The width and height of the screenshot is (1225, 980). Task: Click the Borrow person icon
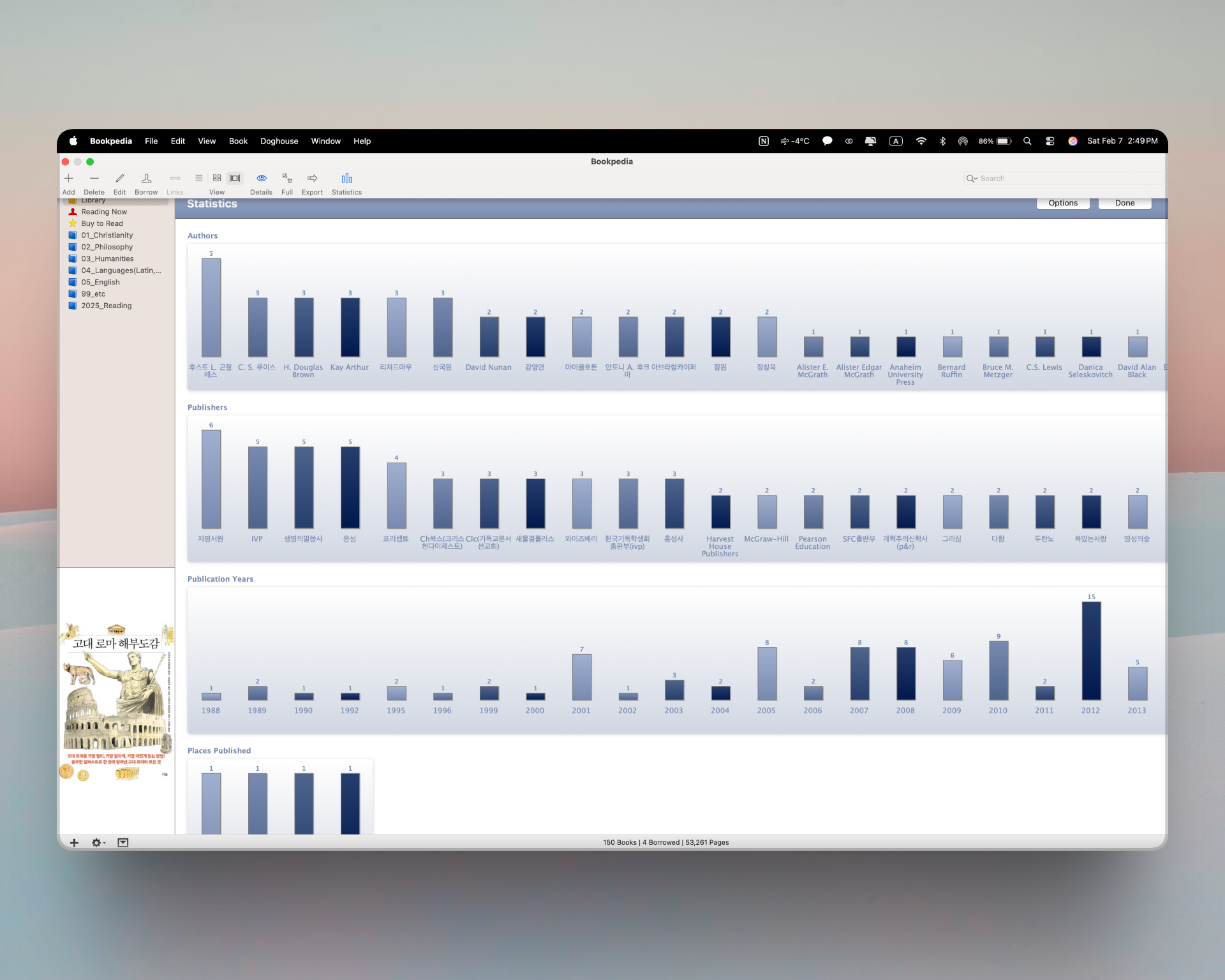click(x=146, y=179)
